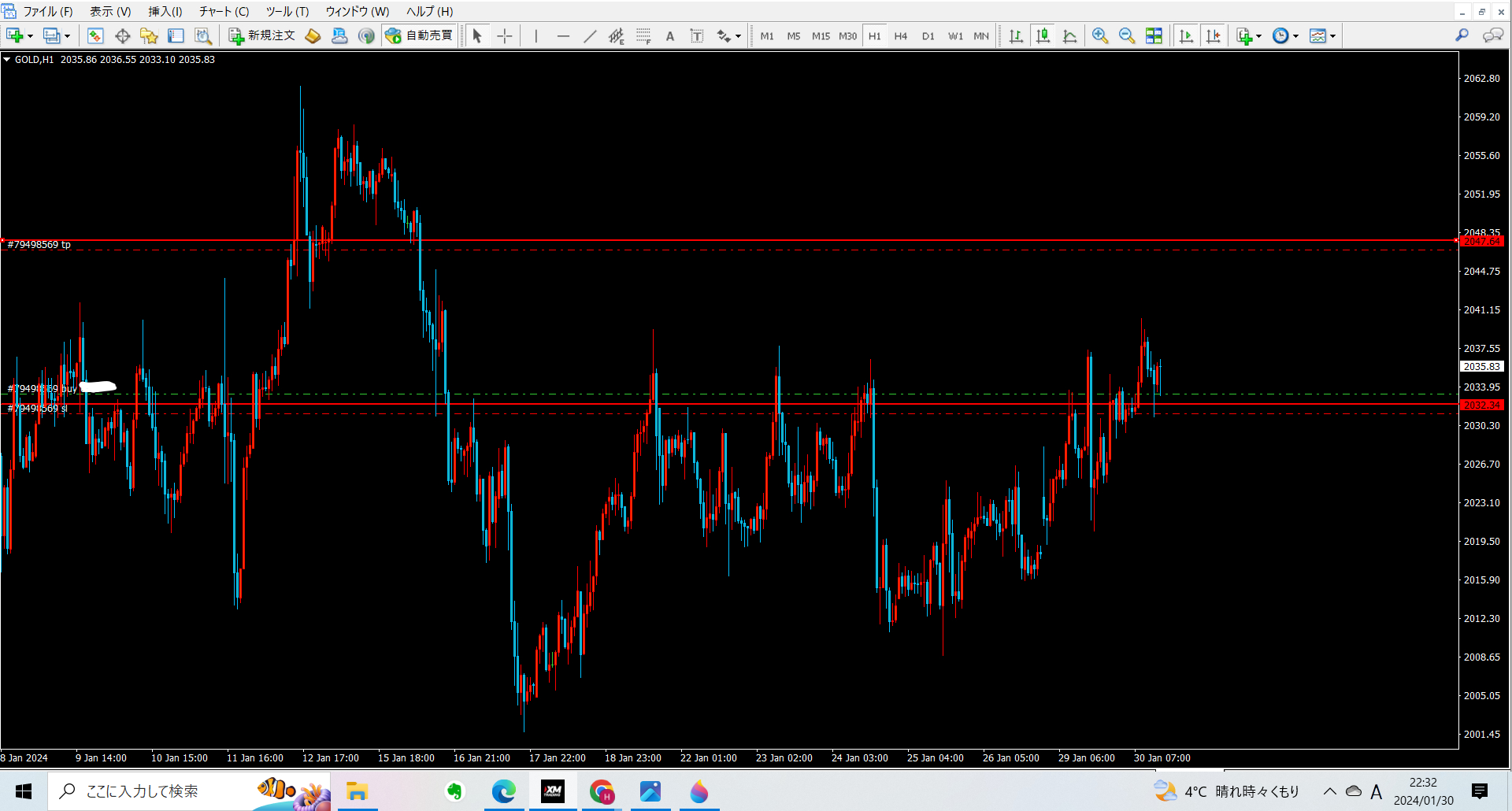This screenshot has height=811, width=1512.
Task: Zoom in on the chart
Action: [x=1100, y=35]
